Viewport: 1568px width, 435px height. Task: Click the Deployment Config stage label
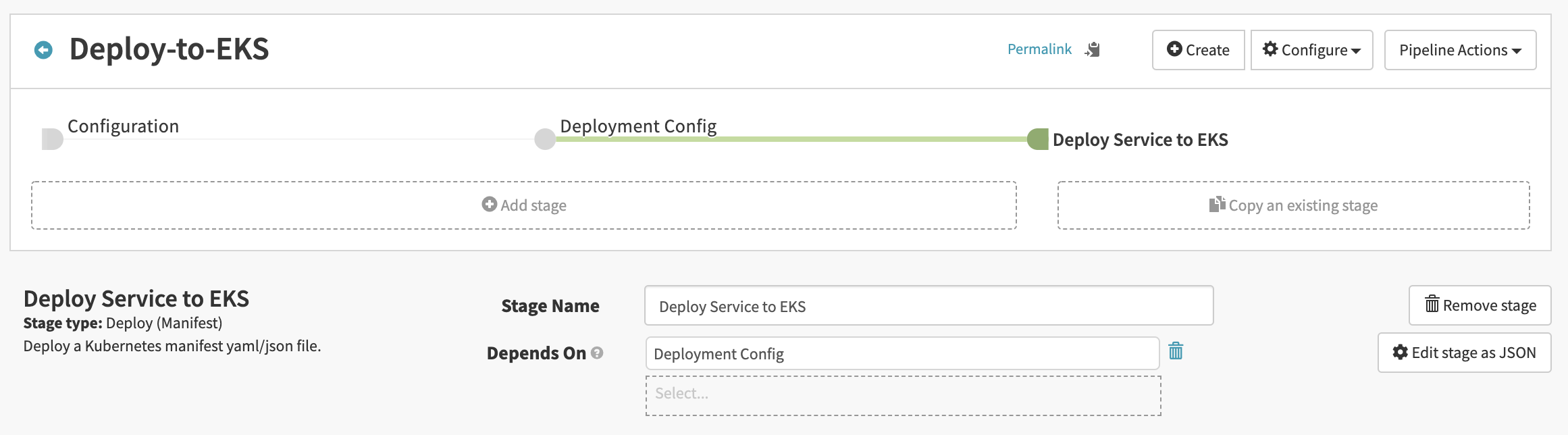click(x=638, y=126)
